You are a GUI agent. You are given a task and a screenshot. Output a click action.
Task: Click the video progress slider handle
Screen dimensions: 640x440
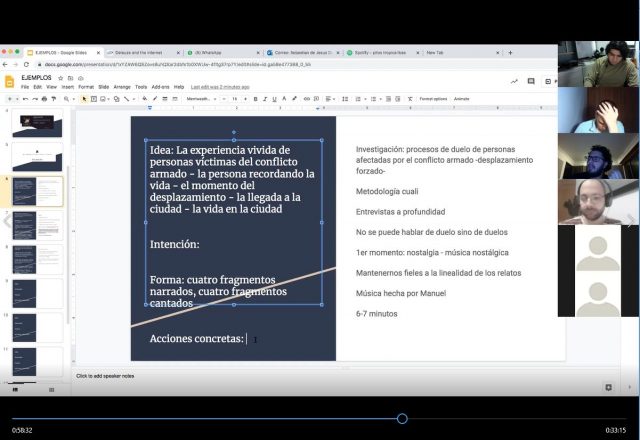(402, 418)
